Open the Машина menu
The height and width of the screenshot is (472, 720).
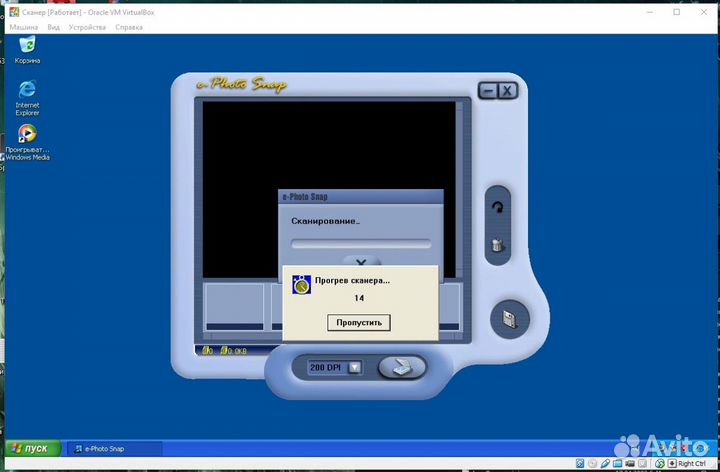[24, 27]
